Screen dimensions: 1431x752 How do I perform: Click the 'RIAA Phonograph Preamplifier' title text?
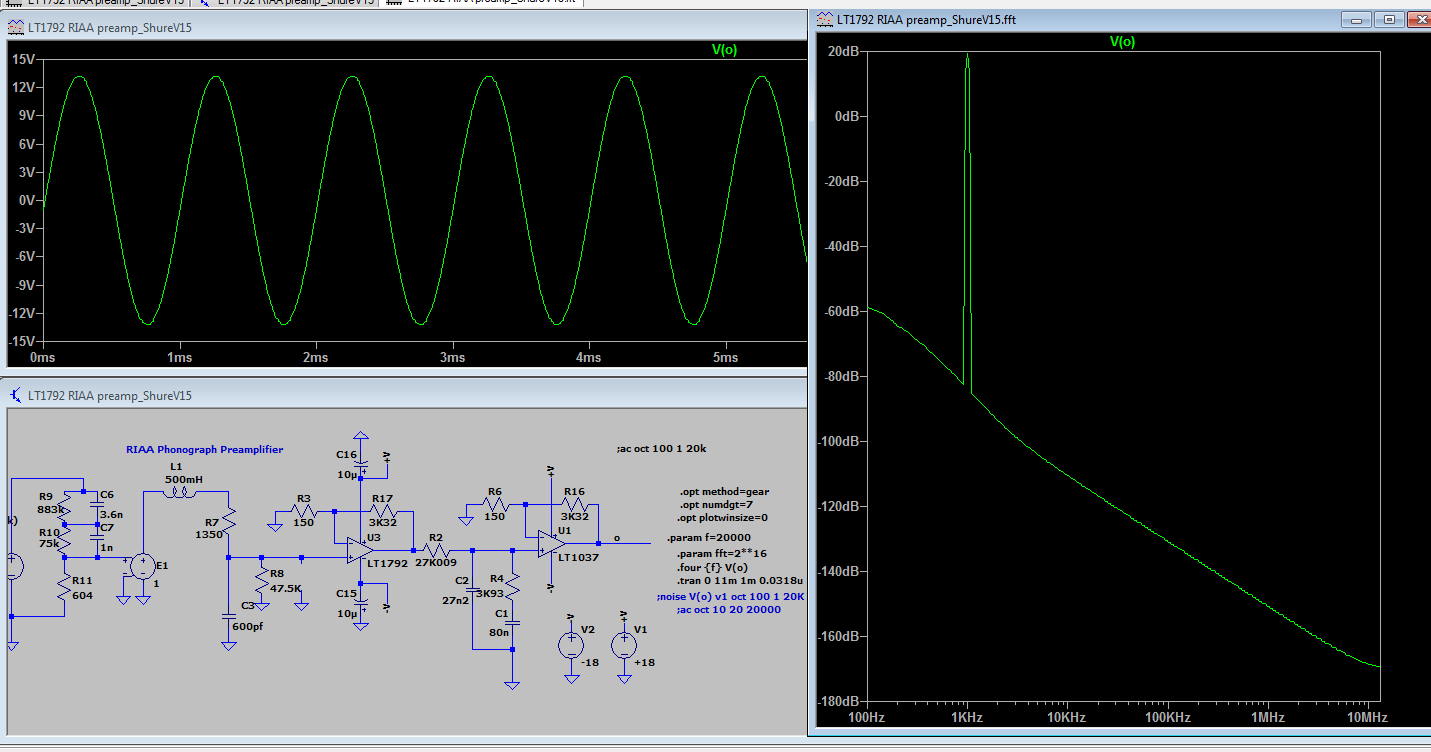[x=204, y=450]
